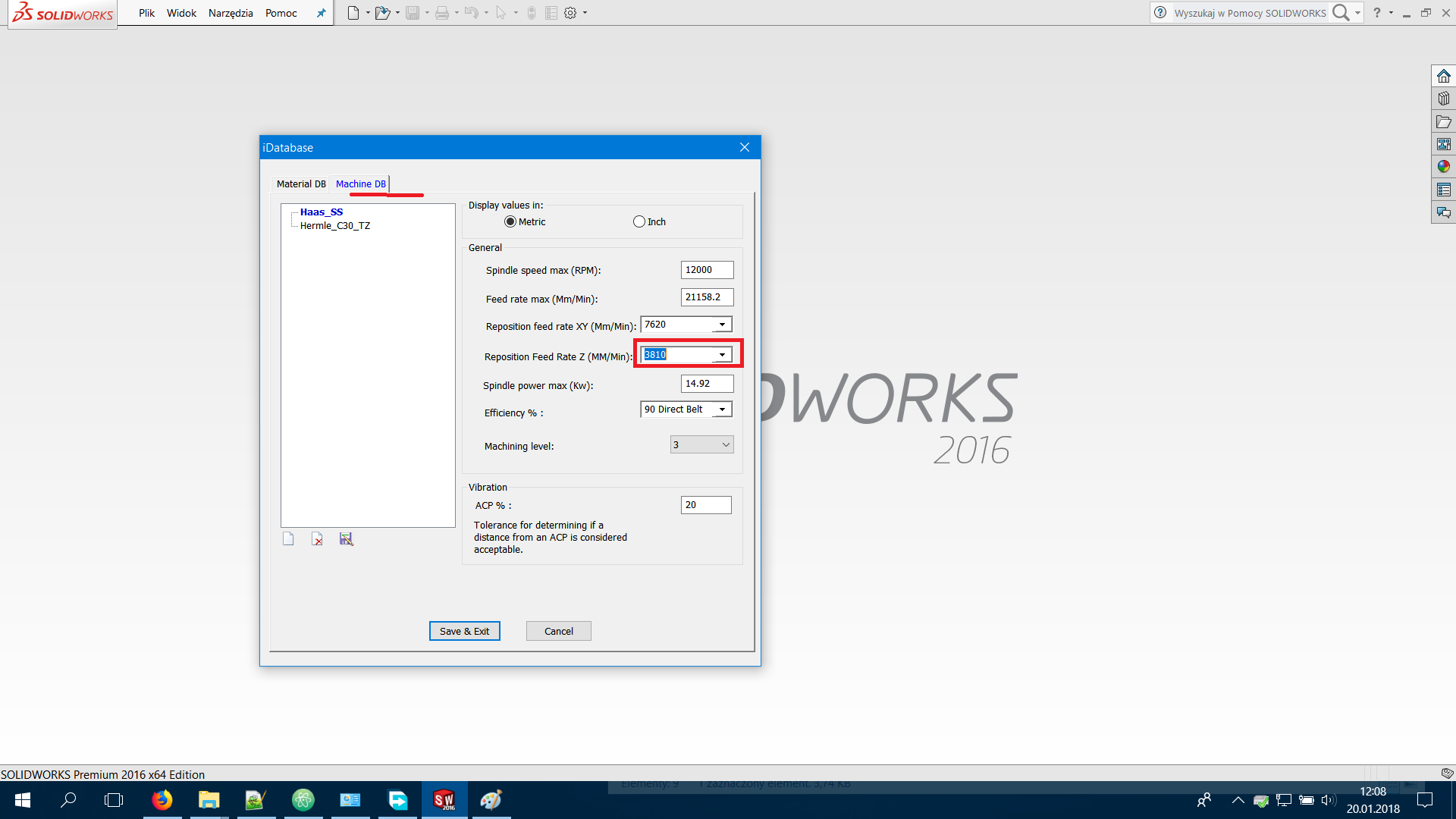
Task: Open Reposition Feed Rate Z dropdown
Action: pyautogui.click(x=722, y=355)
